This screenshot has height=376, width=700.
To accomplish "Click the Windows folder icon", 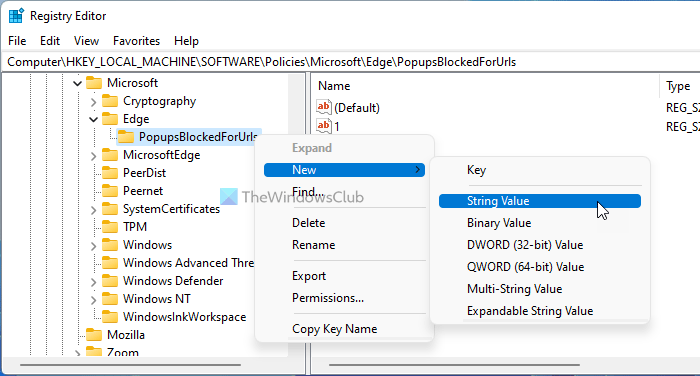I will click(x=110, y=245).
